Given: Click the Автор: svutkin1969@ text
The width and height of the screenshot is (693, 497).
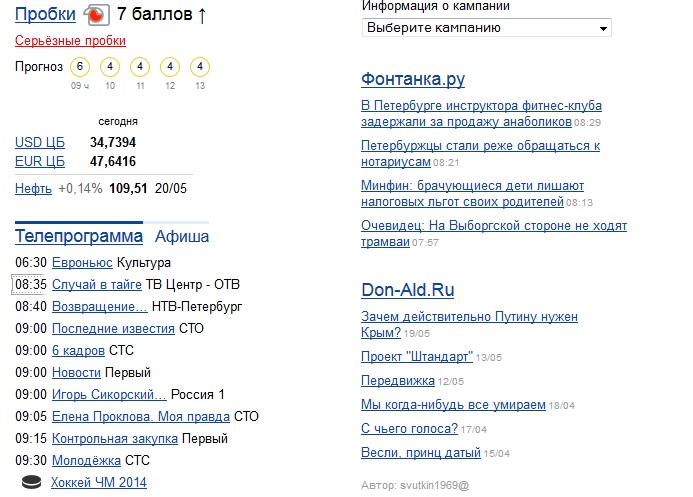Looking at the screenshot, I should 415,485.
